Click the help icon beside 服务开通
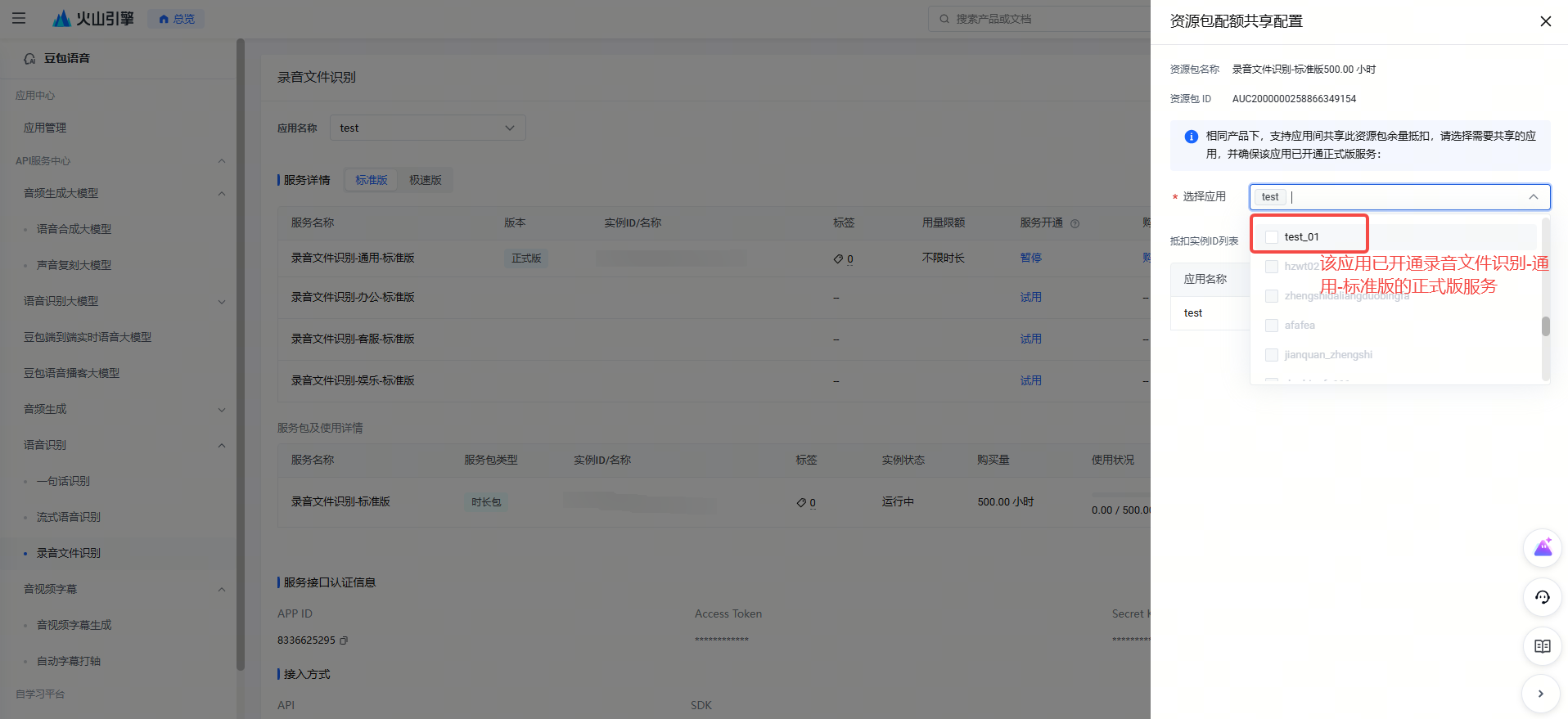 1075,223
